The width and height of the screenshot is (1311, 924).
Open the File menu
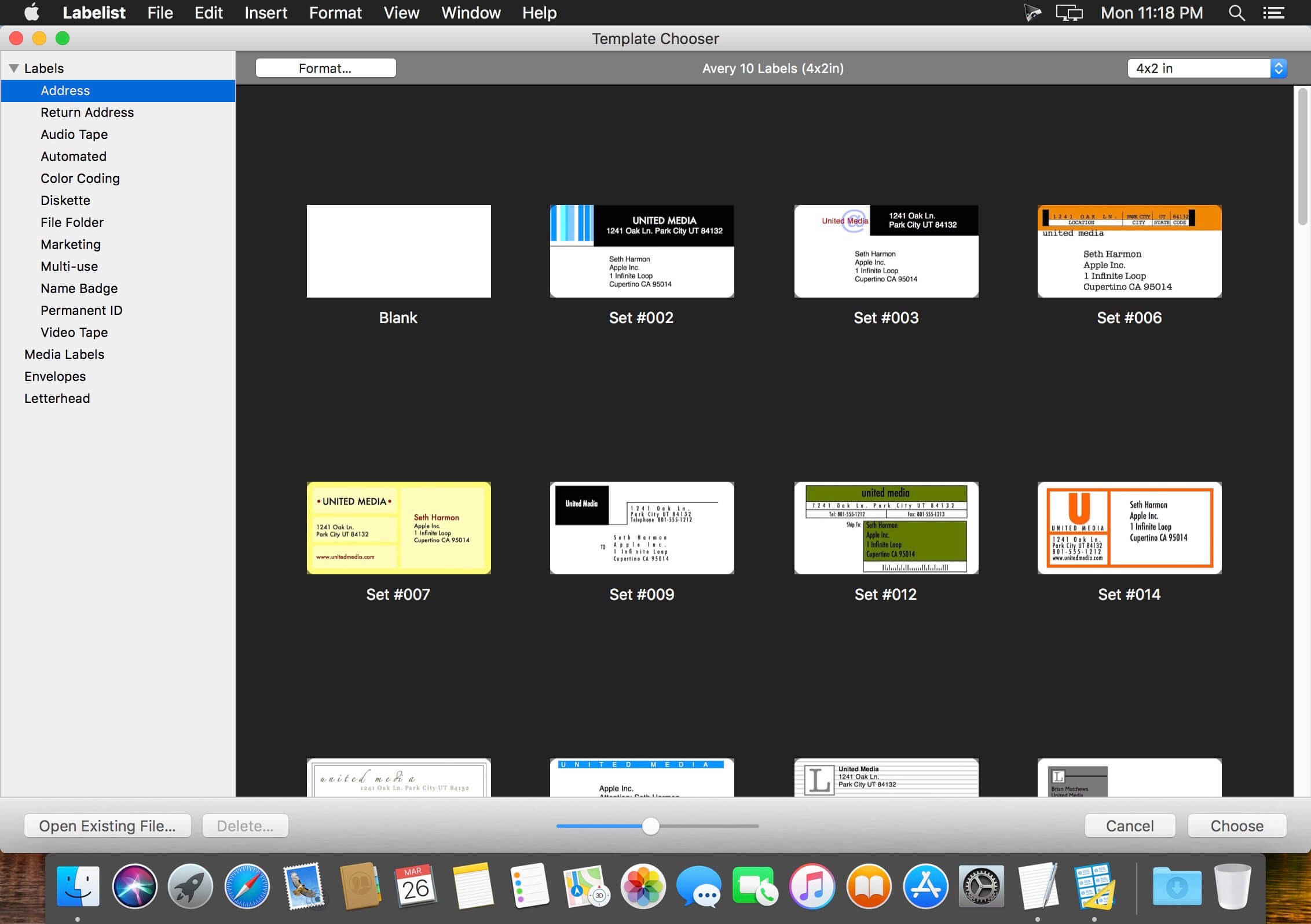click(x=160, y=13)
